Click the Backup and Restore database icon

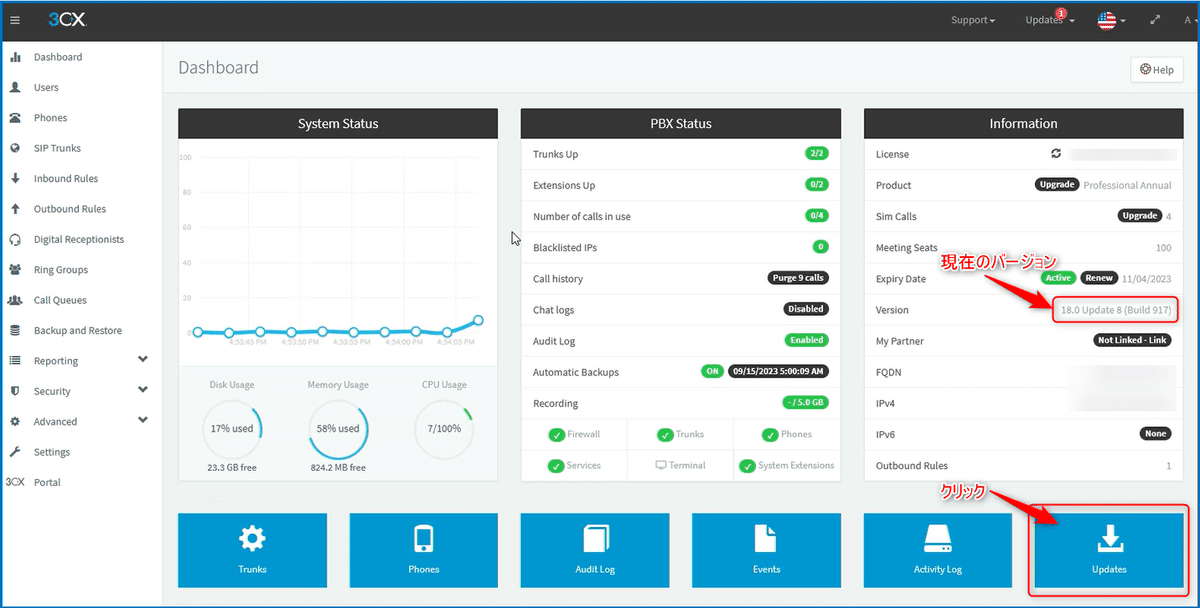pos(15,330)
